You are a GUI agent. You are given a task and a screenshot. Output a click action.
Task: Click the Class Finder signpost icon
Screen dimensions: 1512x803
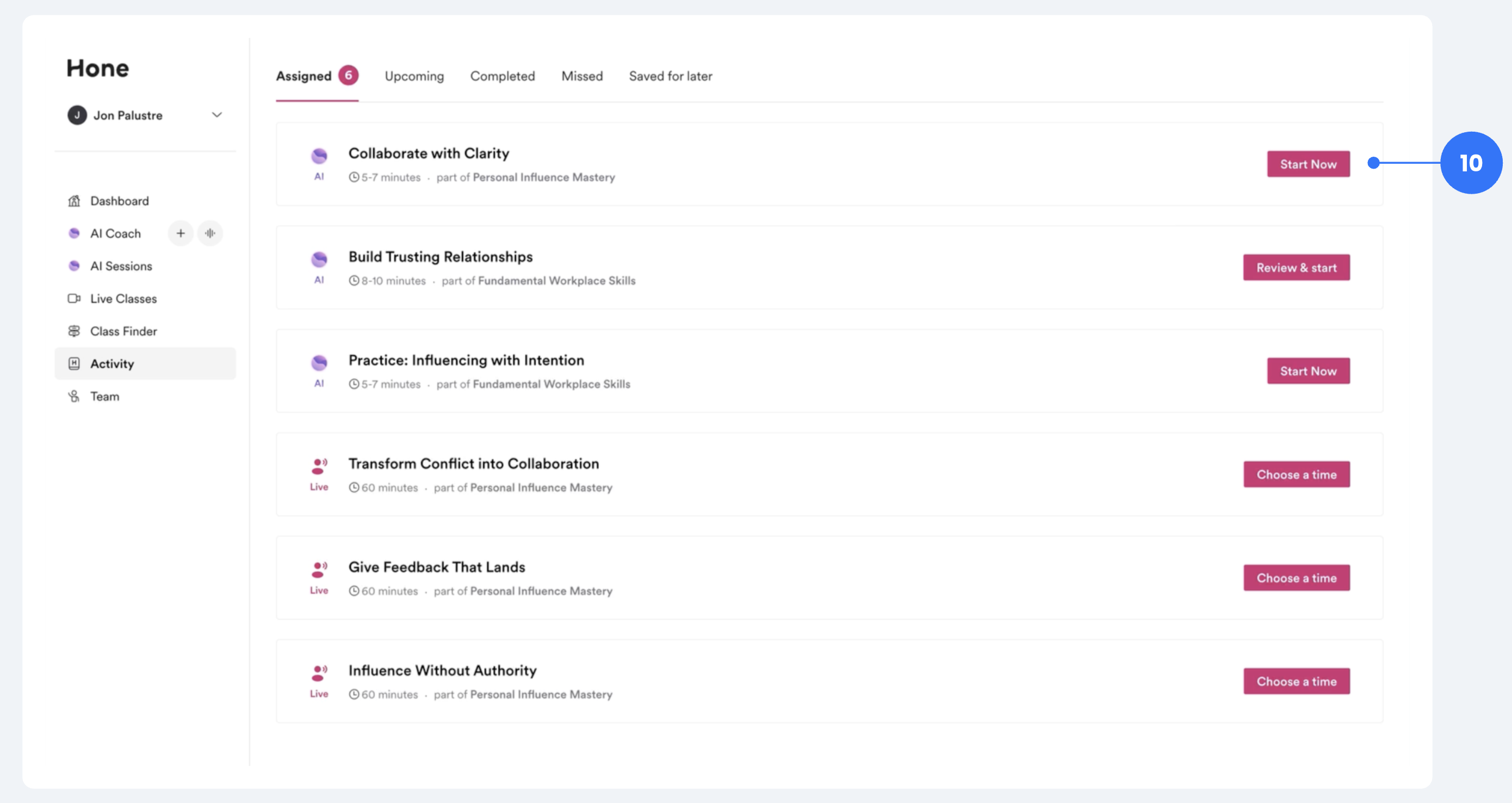point(74,331)
